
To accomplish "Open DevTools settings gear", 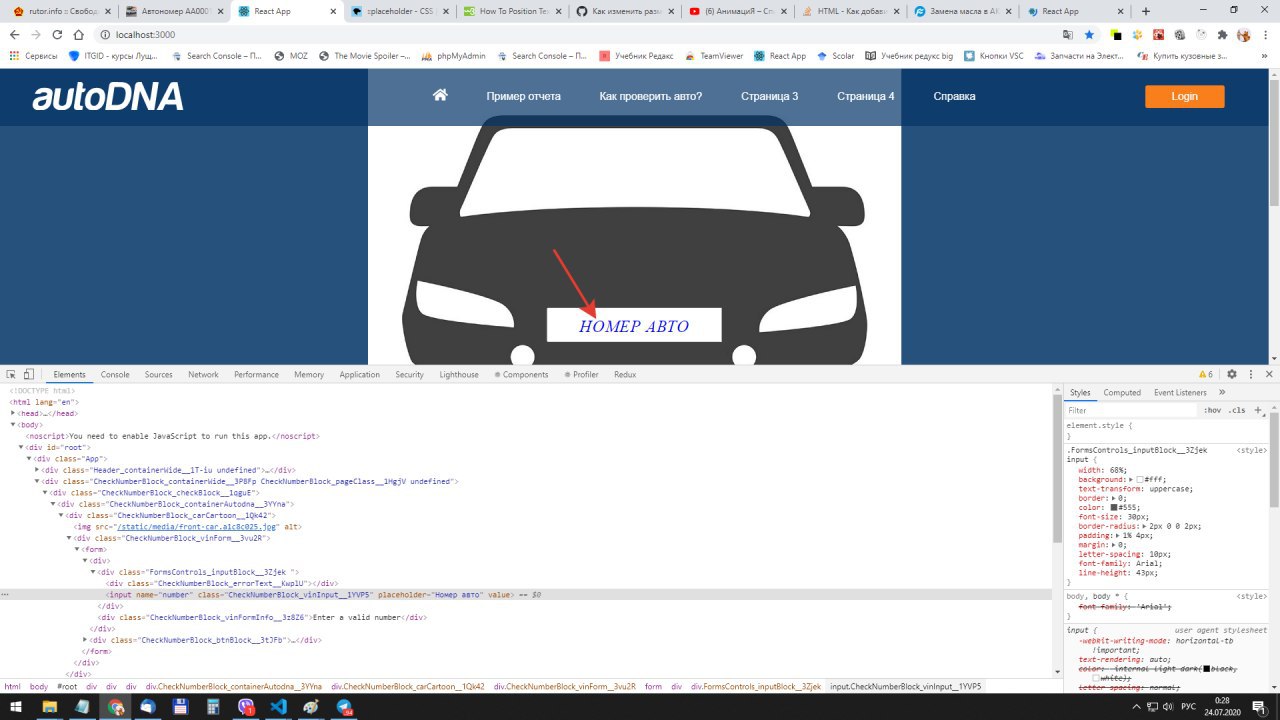I will coord(1232,374).
